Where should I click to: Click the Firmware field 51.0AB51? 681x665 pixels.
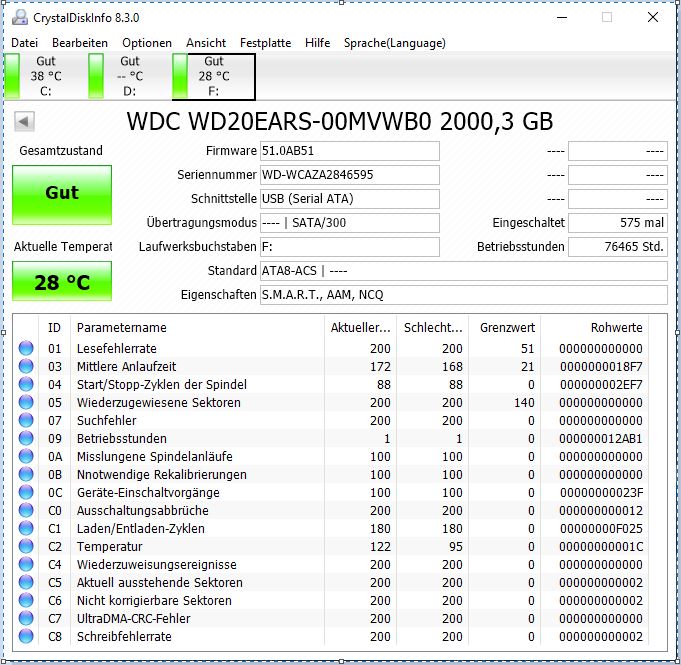tap(350, 151)
